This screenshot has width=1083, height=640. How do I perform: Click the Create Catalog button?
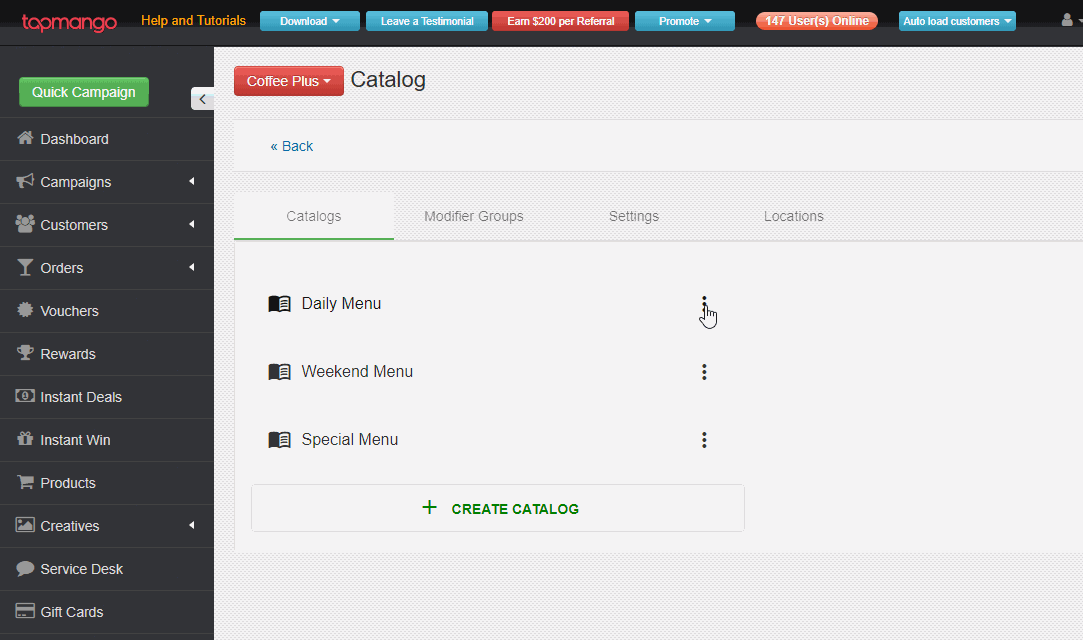pyautogui.click(x=497, y=508)
